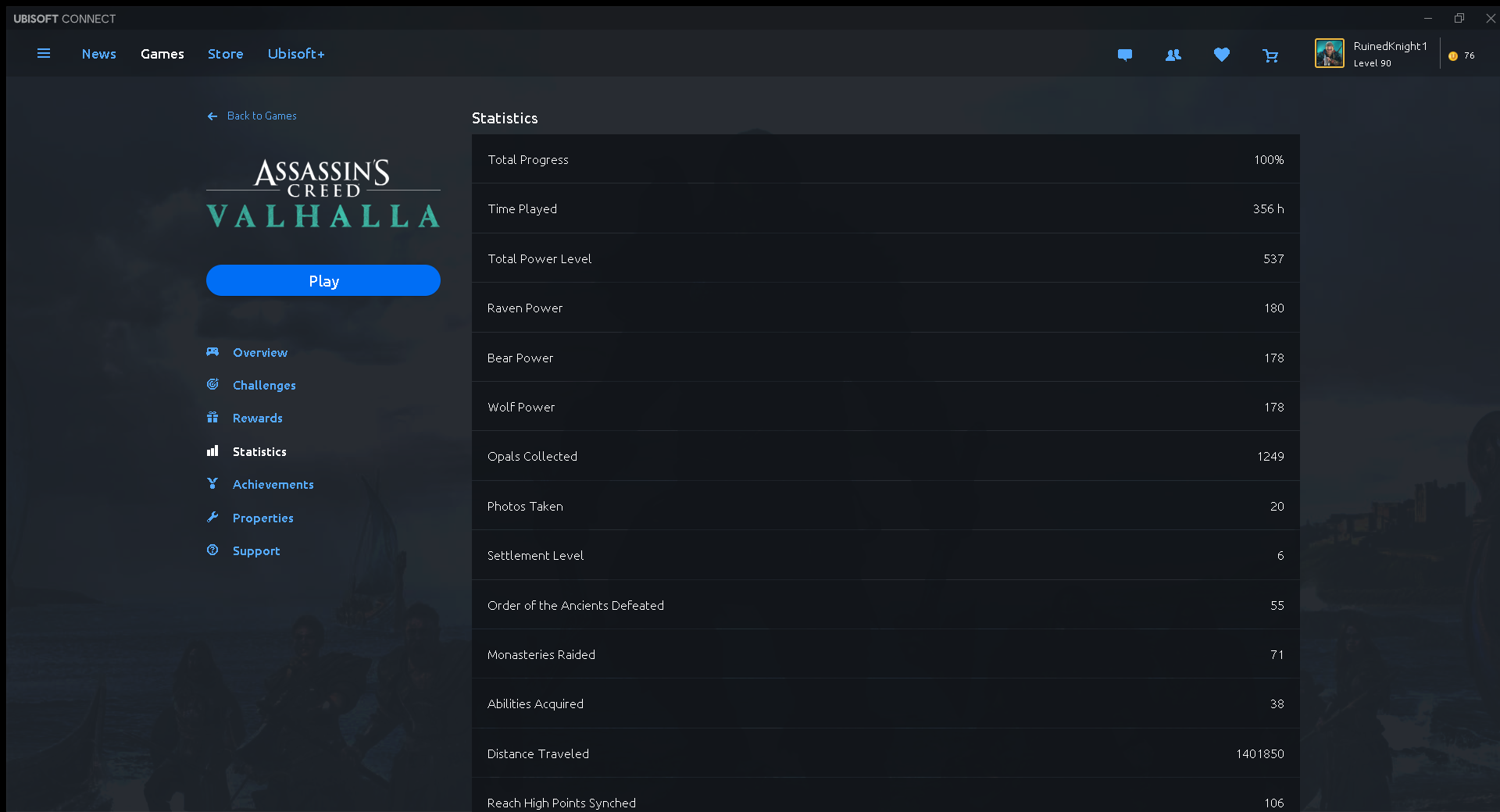Image resolution: width=1500 pixels, height=812 pixels.
Task: Open the chat messages icon
Action: point(1125,55)
